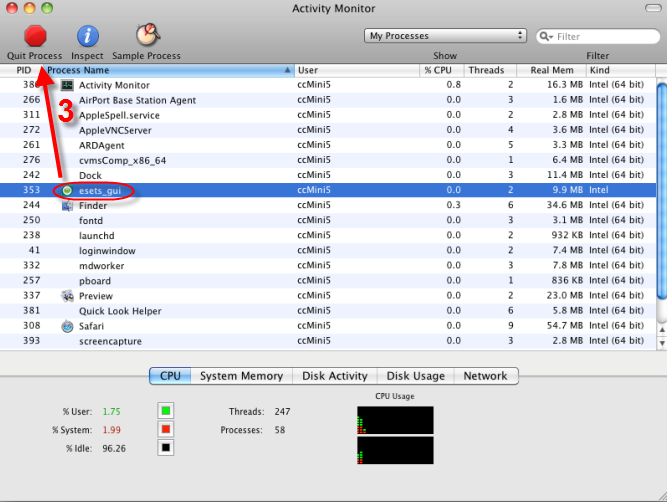
Task: Open the Disk Activity tab
Action: coord(335,376)
